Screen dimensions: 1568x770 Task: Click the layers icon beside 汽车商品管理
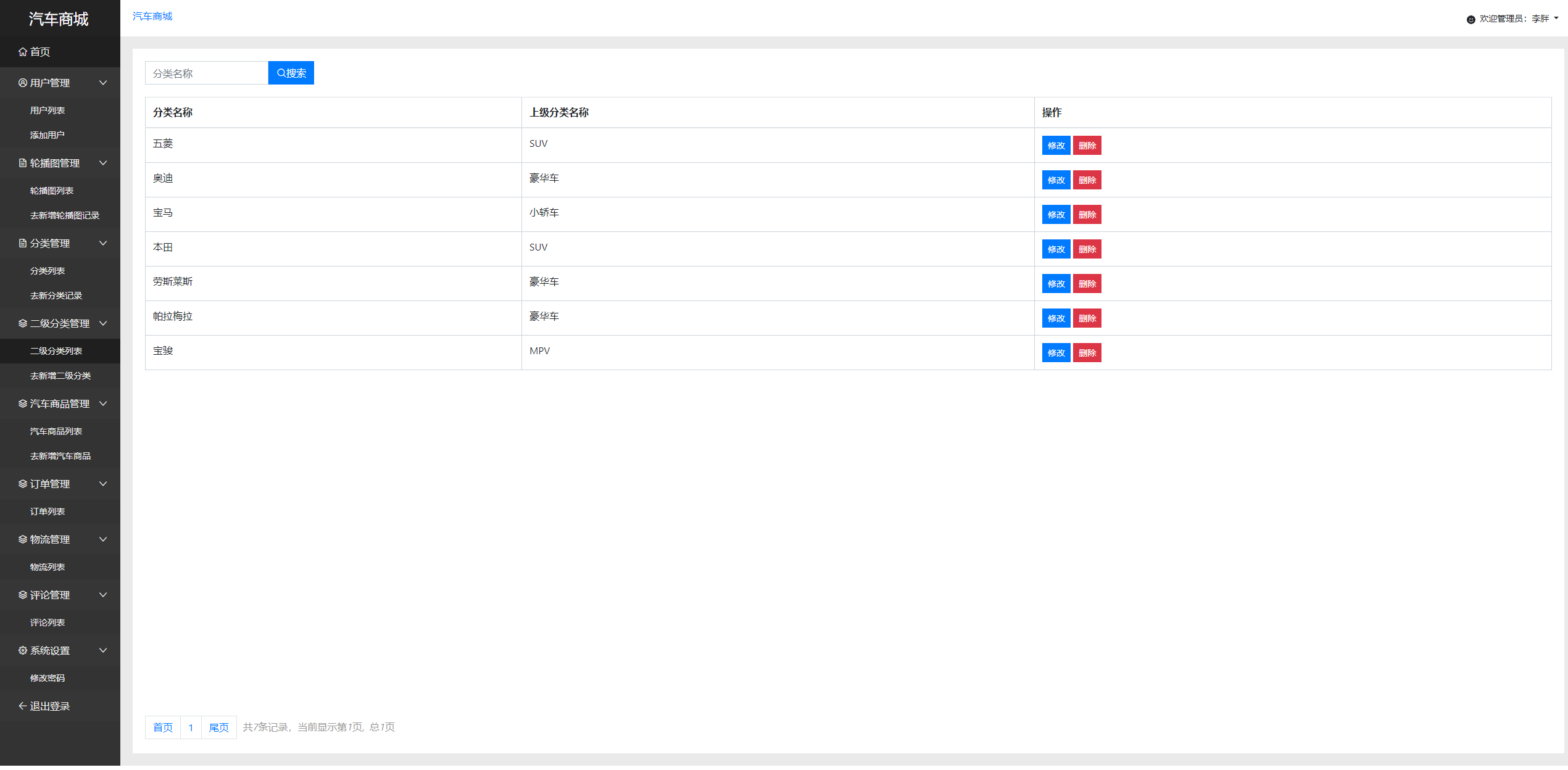23,404
